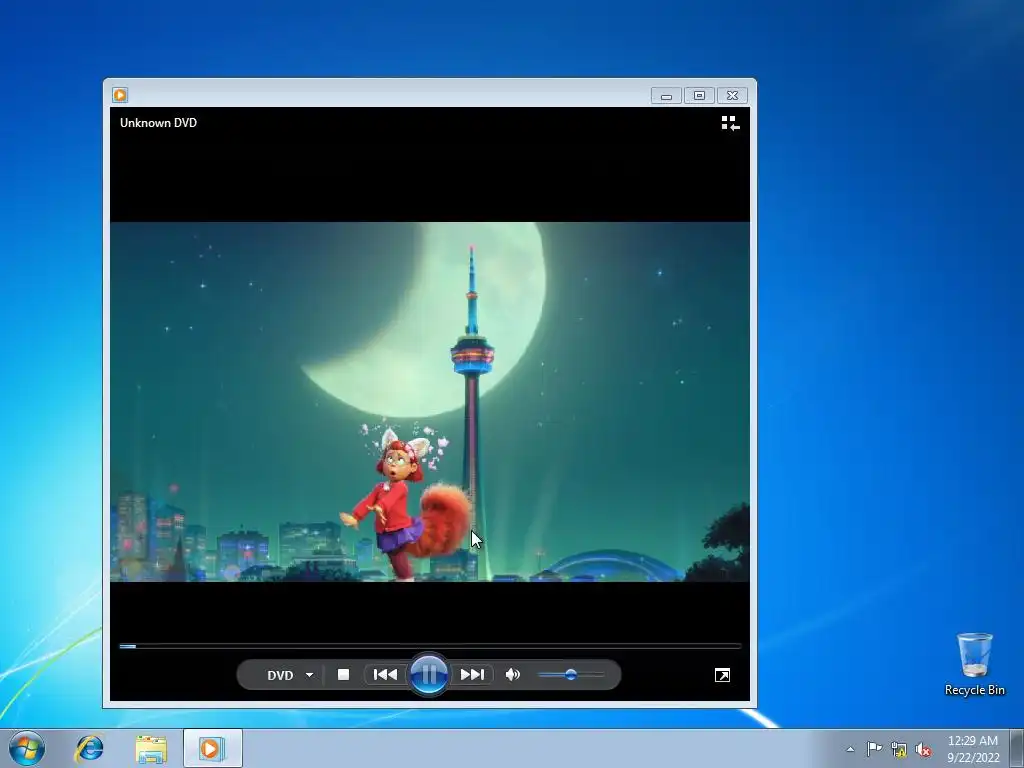The height and width of the screenshot is (768, 1024).
Task: Select the Recycle Bin desktop icon
Action: [974, 664]
